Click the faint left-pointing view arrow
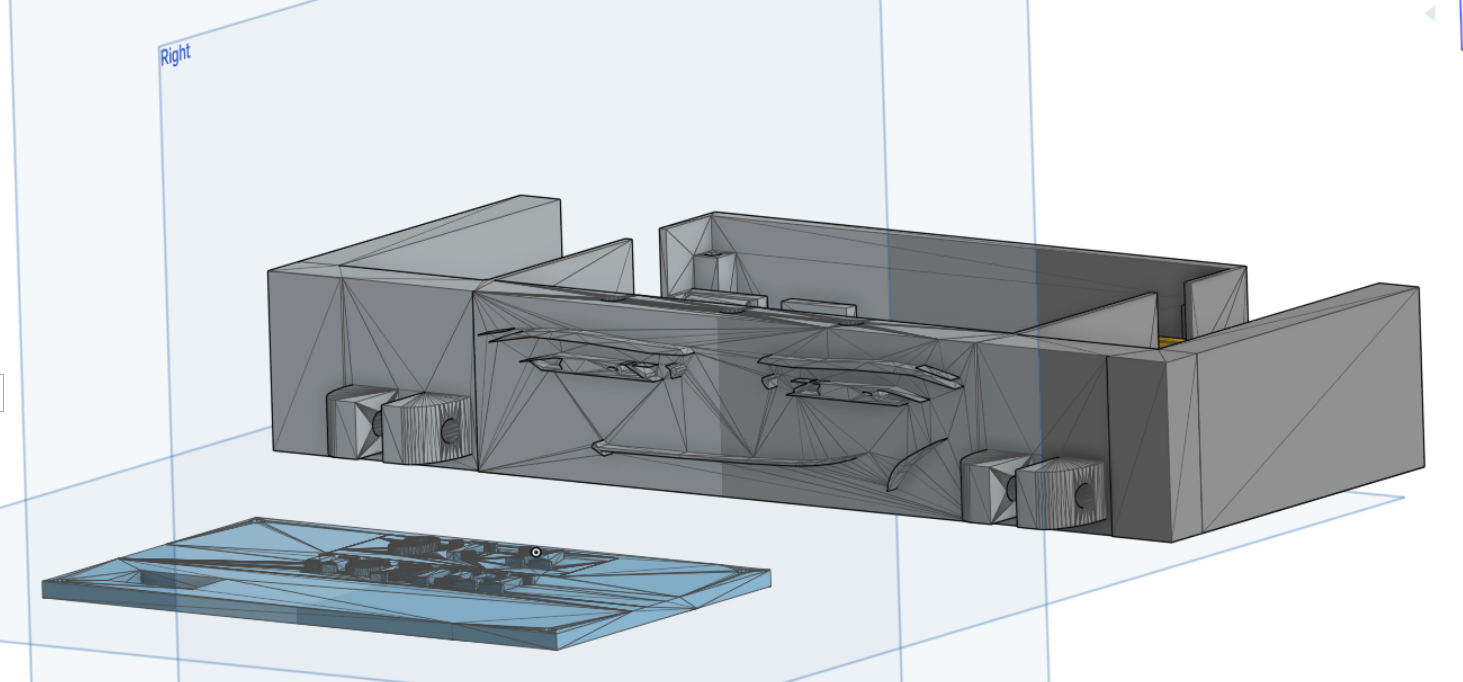 pos(1430,14)
